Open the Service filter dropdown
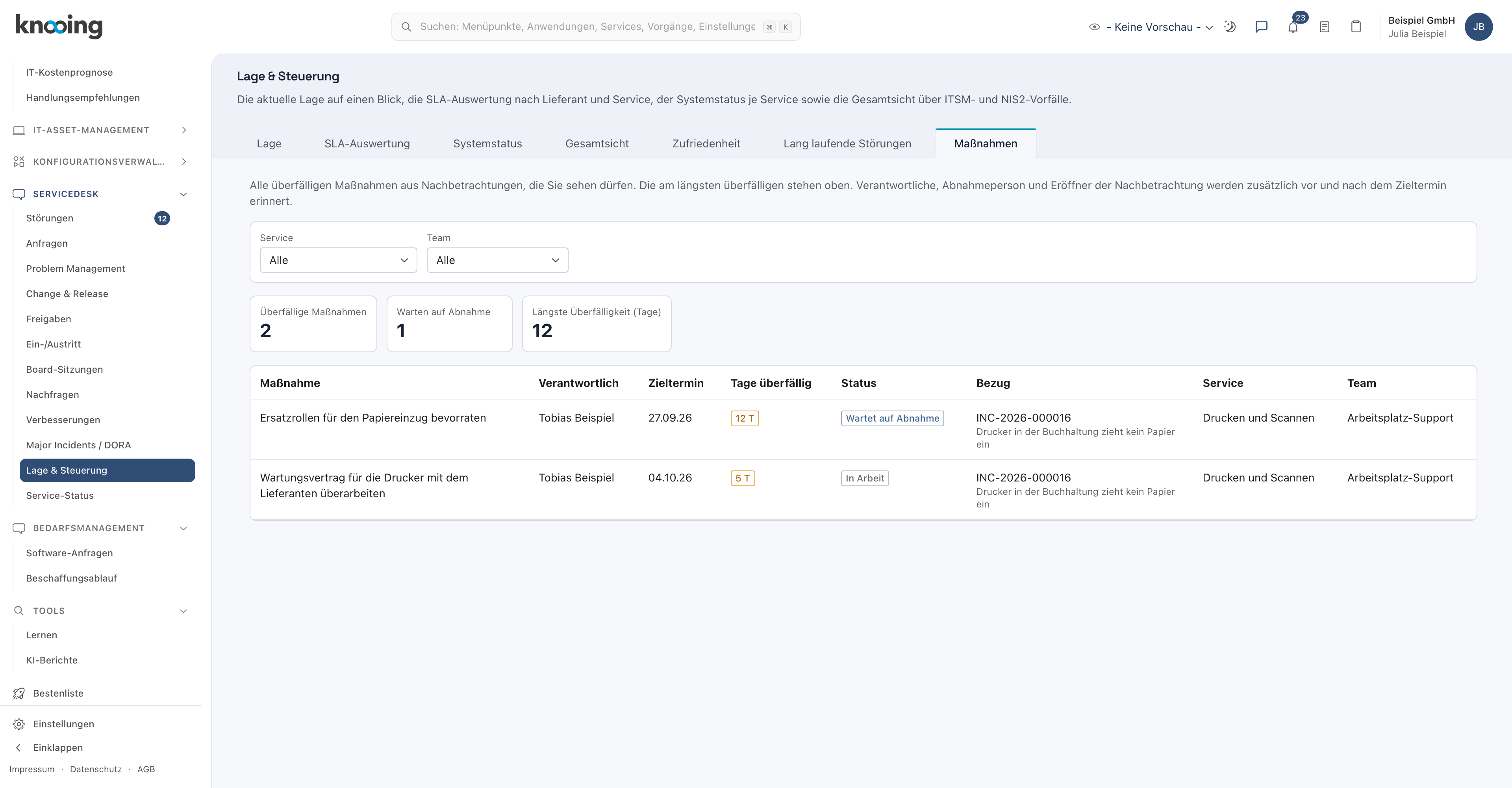Image resolution: width=1512 pixels, height=788 pixels. coord(338,260)
